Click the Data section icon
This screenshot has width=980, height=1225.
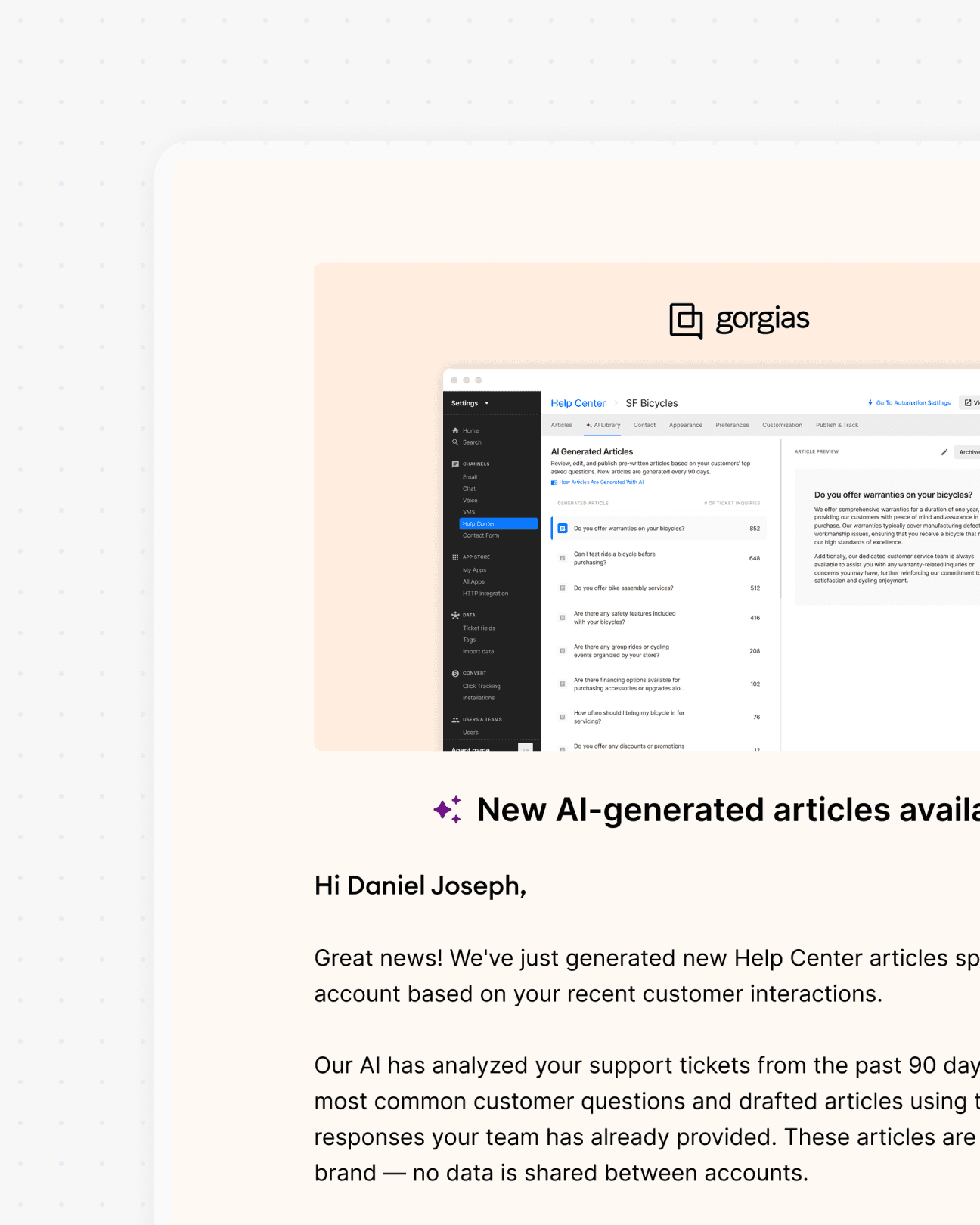coord(455,616)
